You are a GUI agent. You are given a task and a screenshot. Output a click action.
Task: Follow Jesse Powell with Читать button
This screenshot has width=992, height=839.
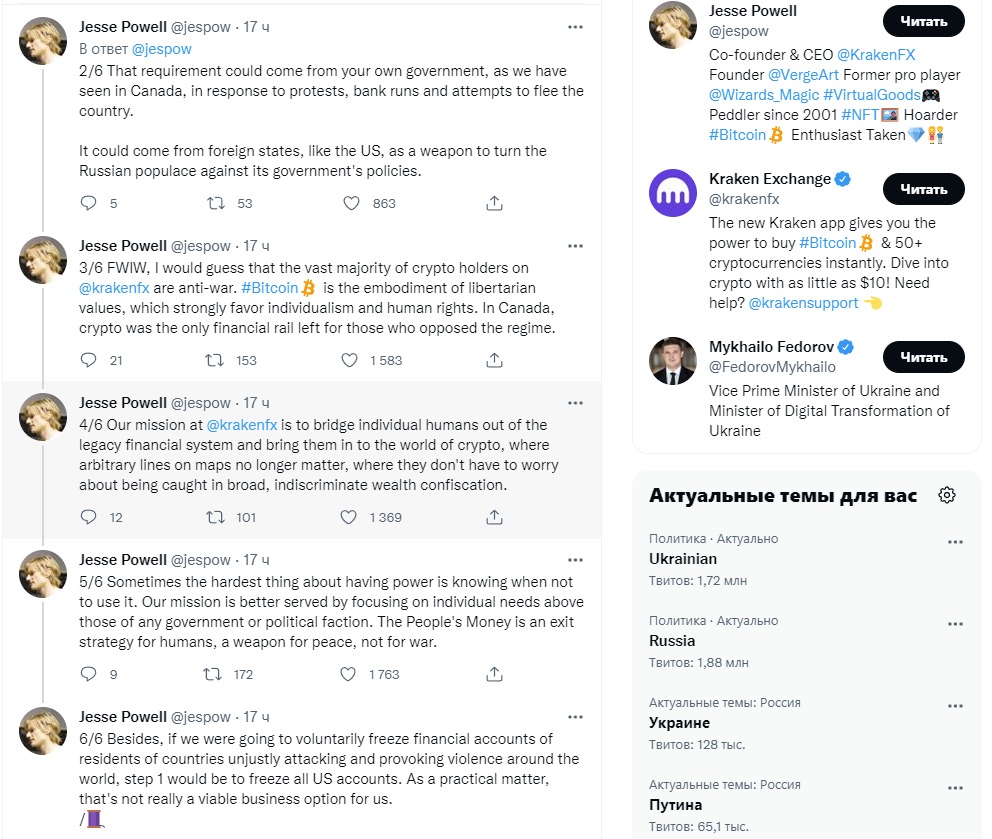click(924, 22)
